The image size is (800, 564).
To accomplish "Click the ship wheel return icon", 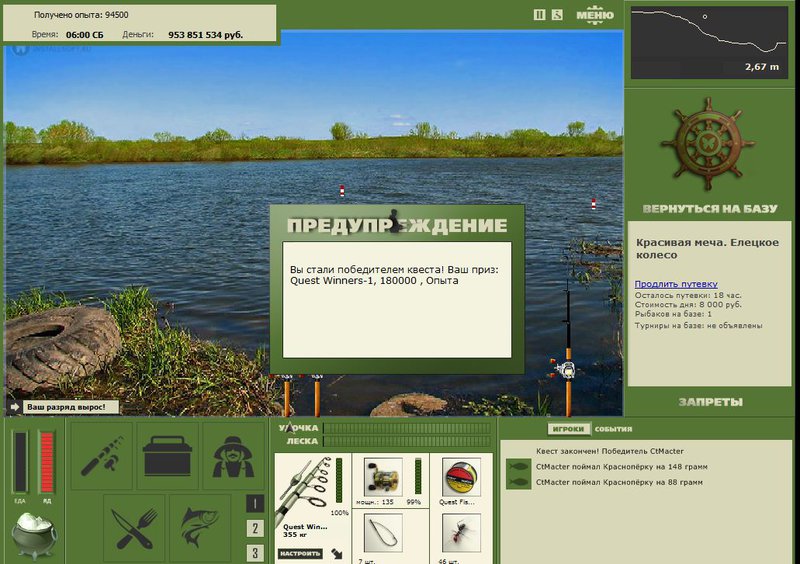I will click(709, 145).
